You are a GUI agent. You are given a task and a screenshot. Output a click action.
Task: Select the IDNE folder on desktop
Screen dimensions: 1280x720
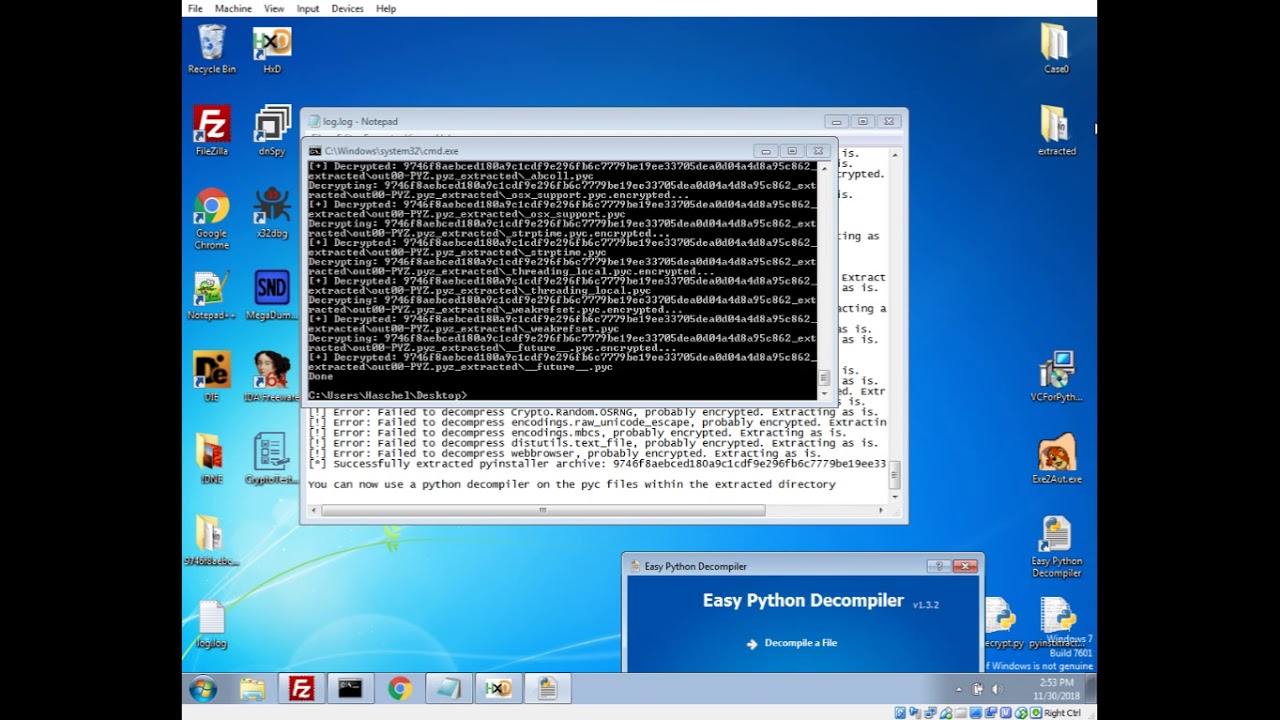coord(211,460)
